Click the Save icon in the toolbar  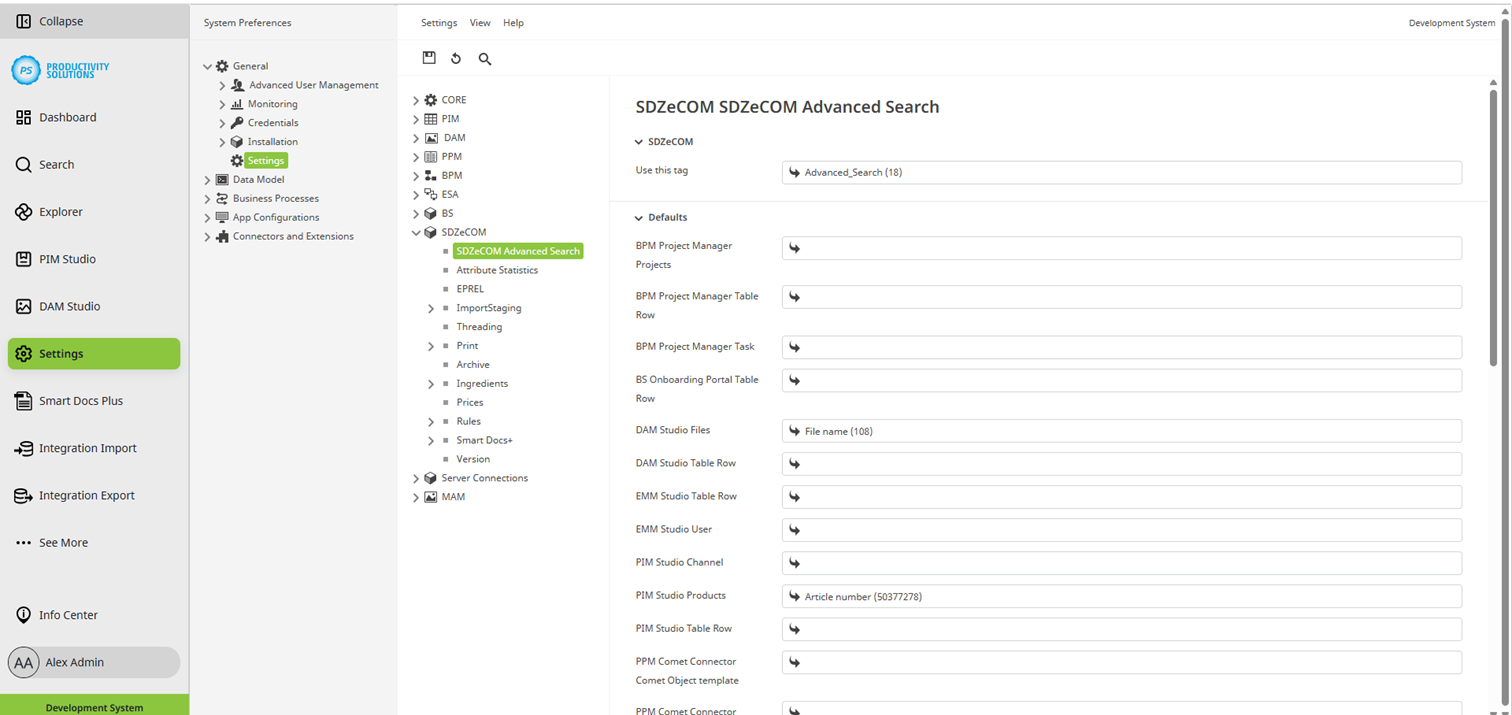429,58
